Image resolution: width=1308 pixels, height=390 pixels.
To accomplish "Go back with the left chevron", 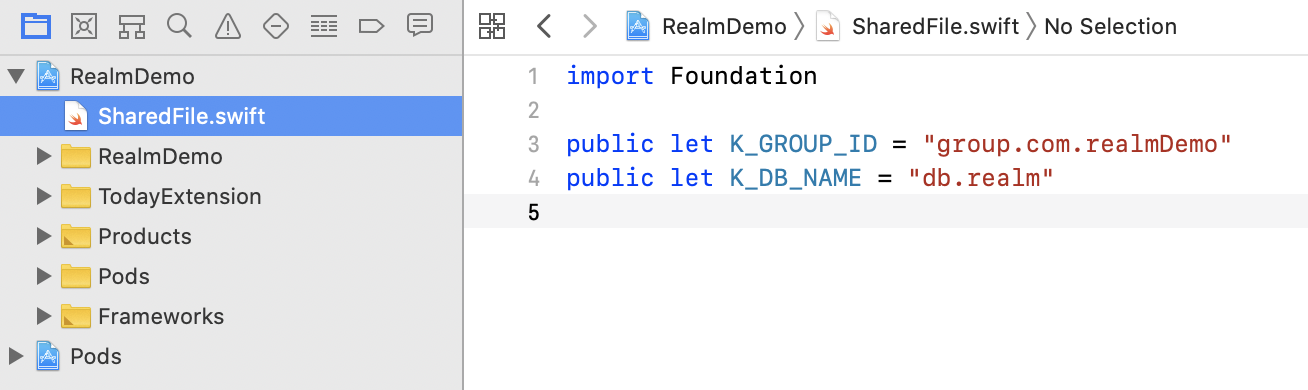I will pos(544,26).
